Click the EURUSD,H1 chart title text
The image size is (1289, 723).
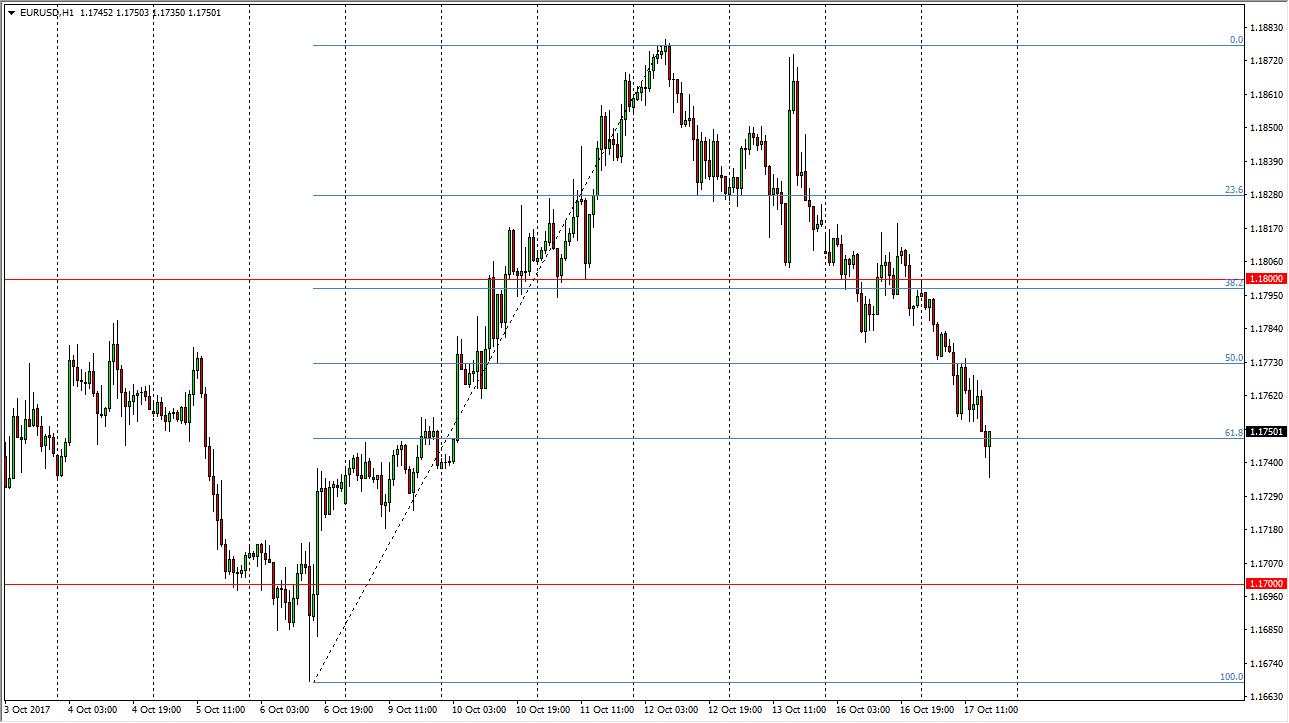[47, 13]
